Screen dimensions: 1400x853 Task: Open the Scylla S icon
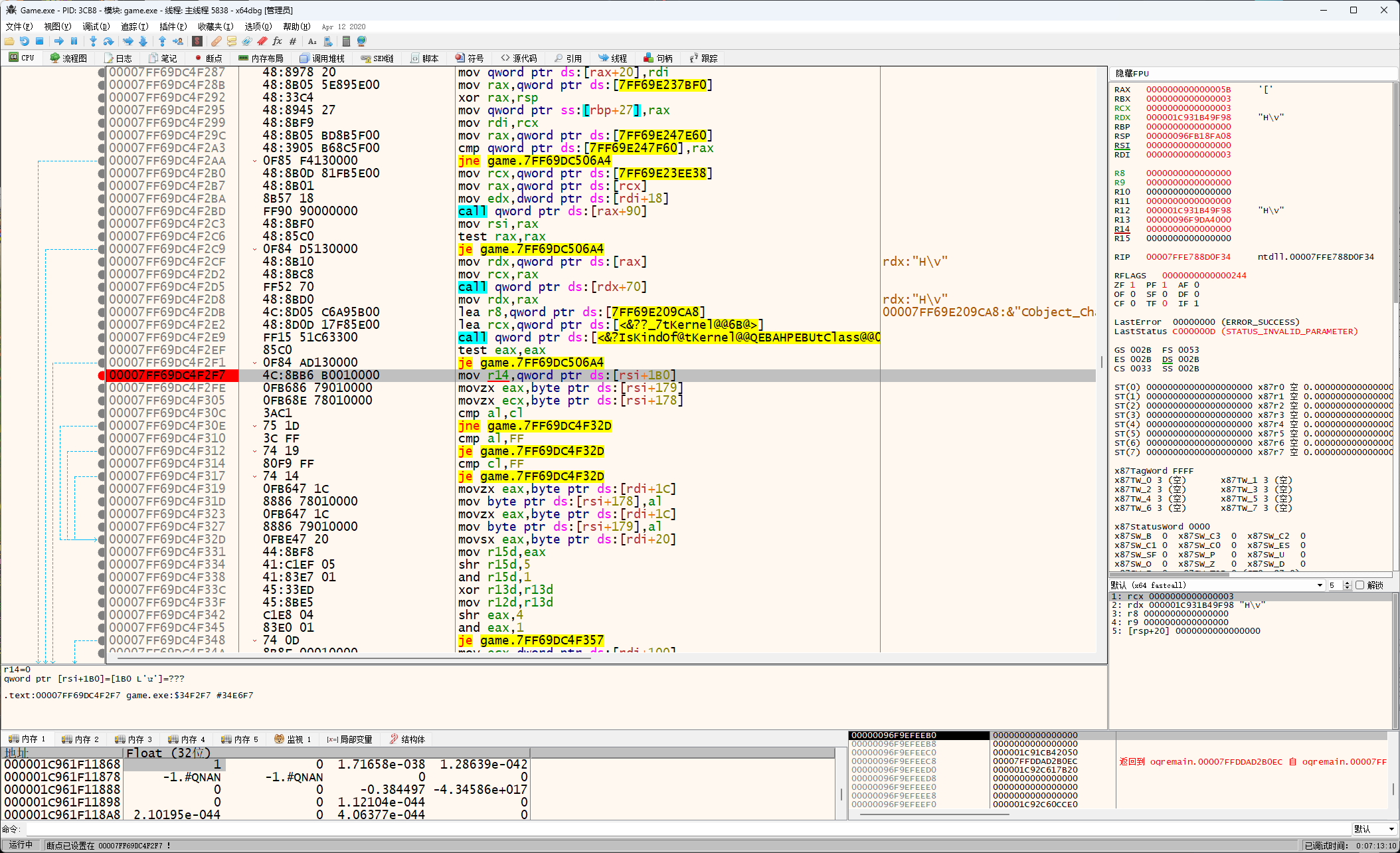(197, 41)
